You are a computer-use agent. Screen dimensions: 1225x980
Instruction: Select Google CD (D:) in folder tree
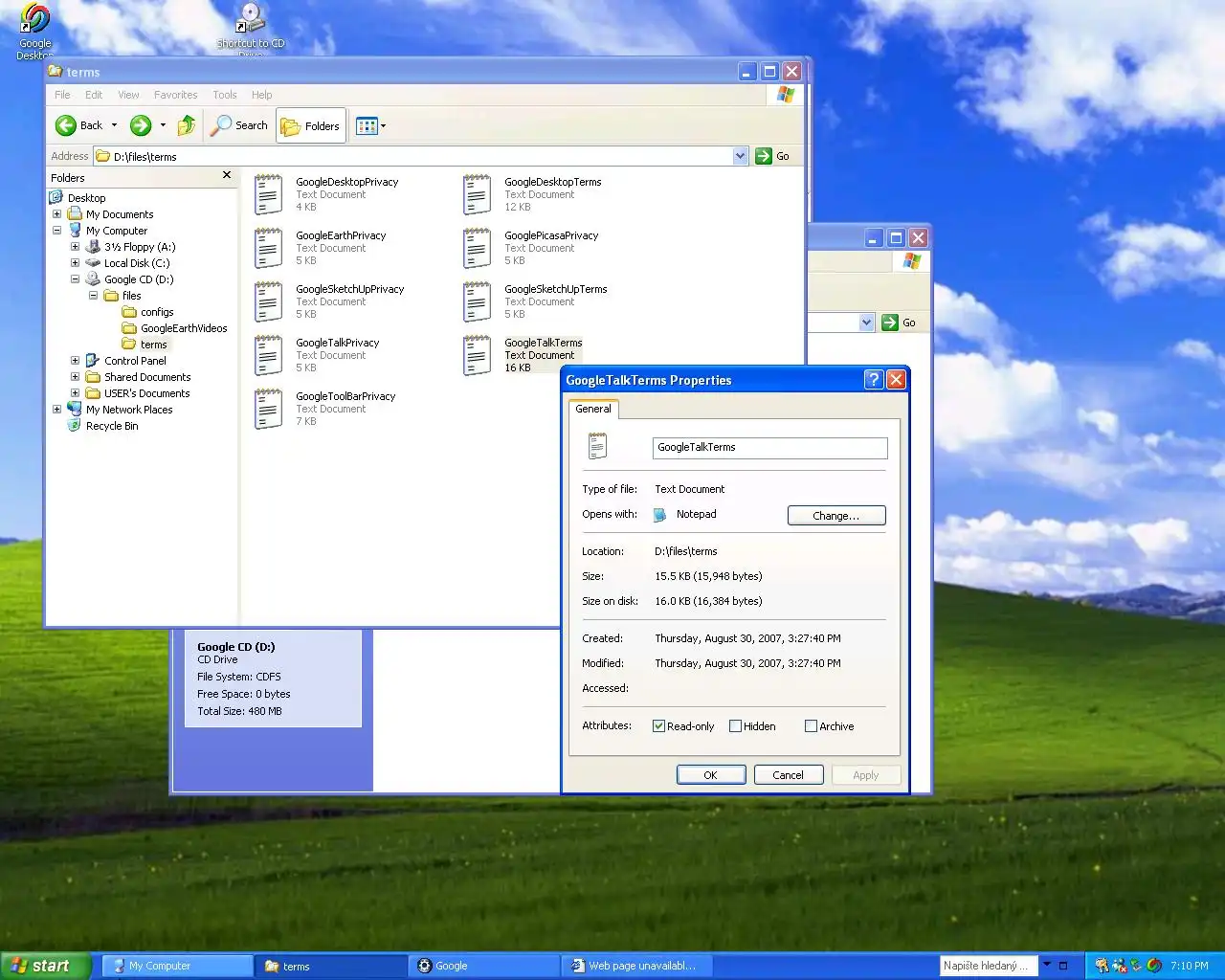[139, 279]
